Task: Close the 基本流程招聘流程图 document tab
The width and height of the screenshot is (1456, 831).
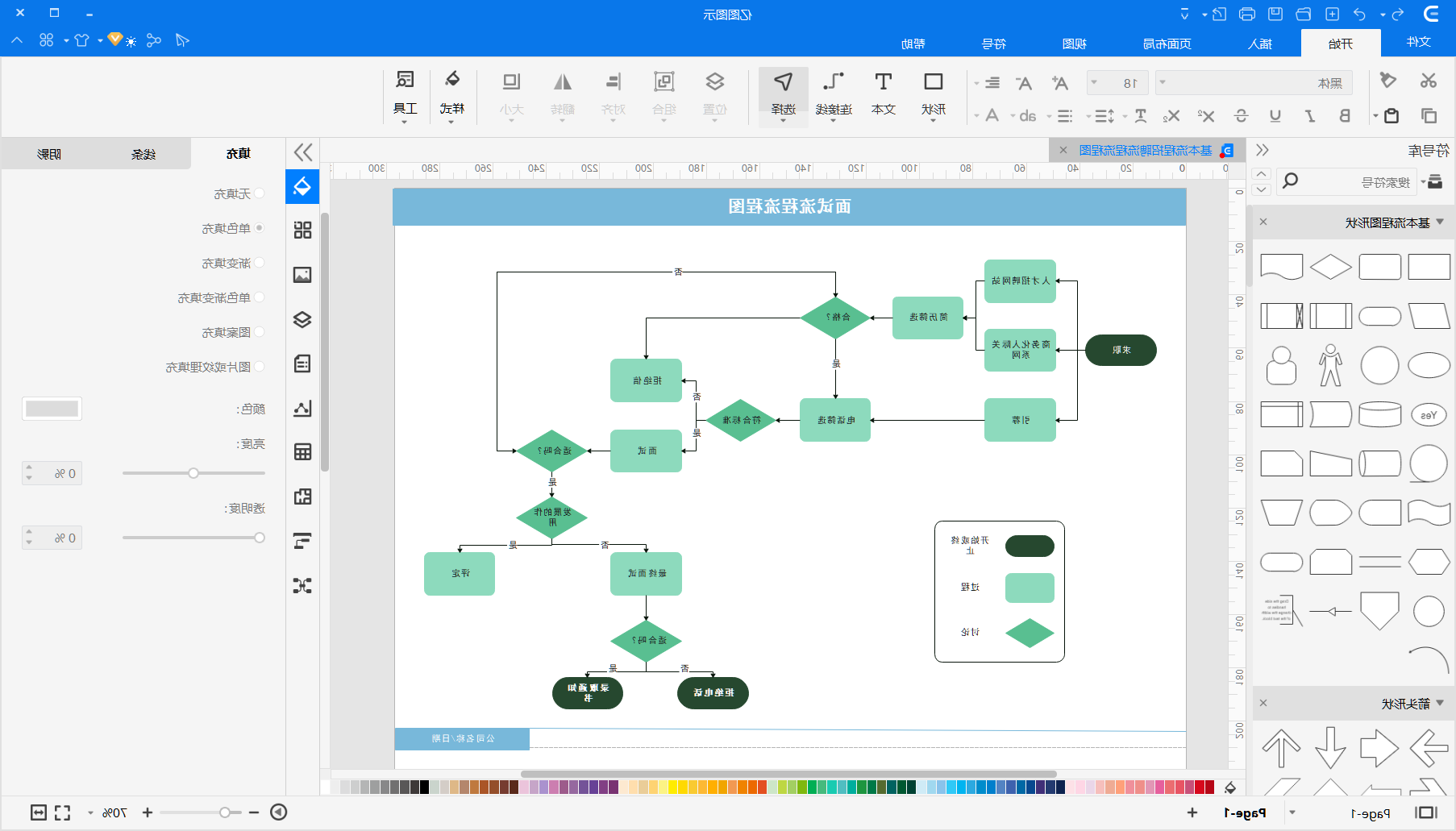Action: [x=1063, y=150]
